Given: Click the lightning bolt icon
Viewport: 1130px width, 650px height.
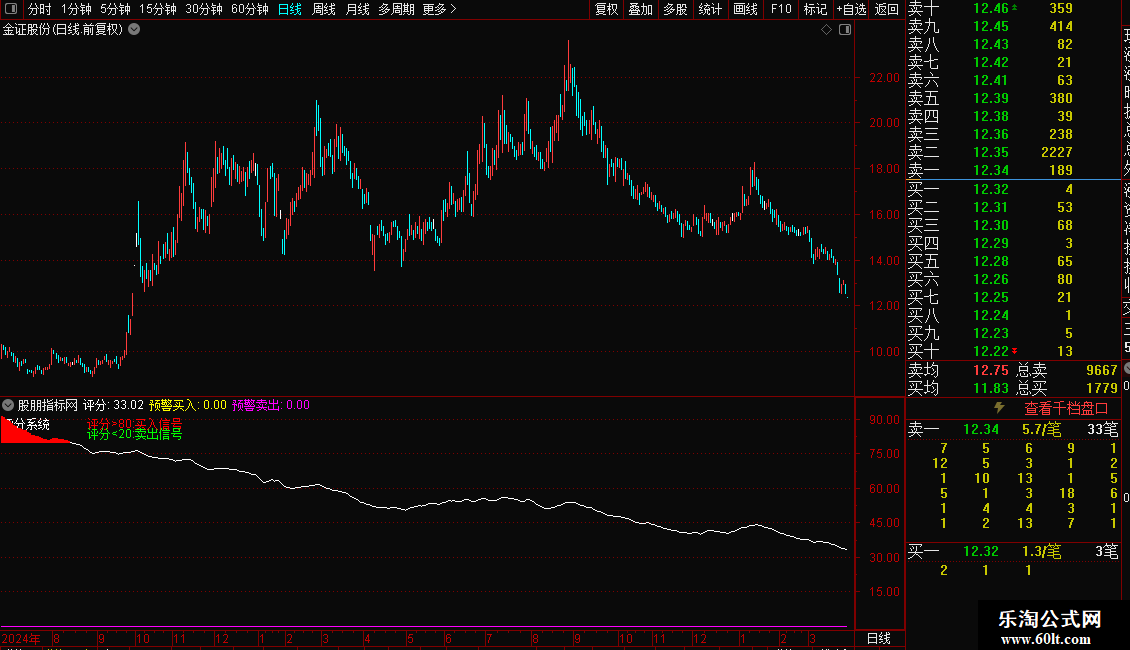Looking at the screenshot, I should point(1000,408).
